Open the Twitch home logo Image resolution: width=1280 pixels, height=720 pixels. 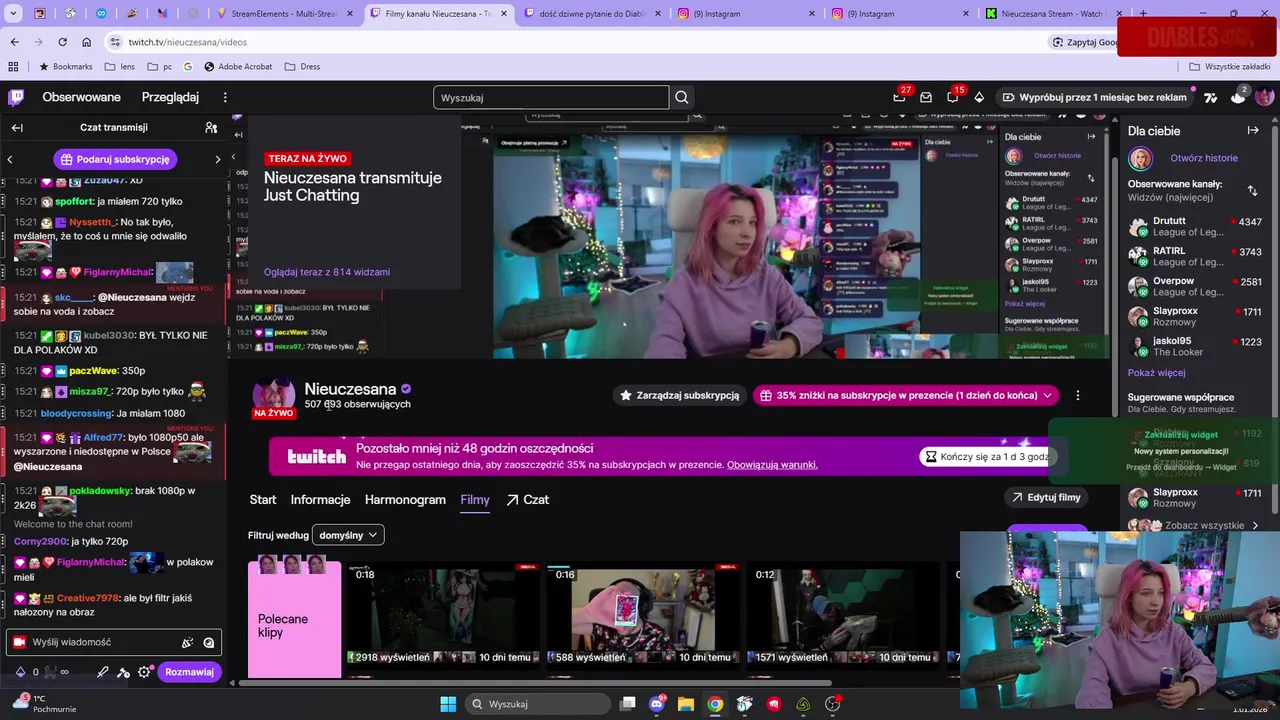(16, 97)
